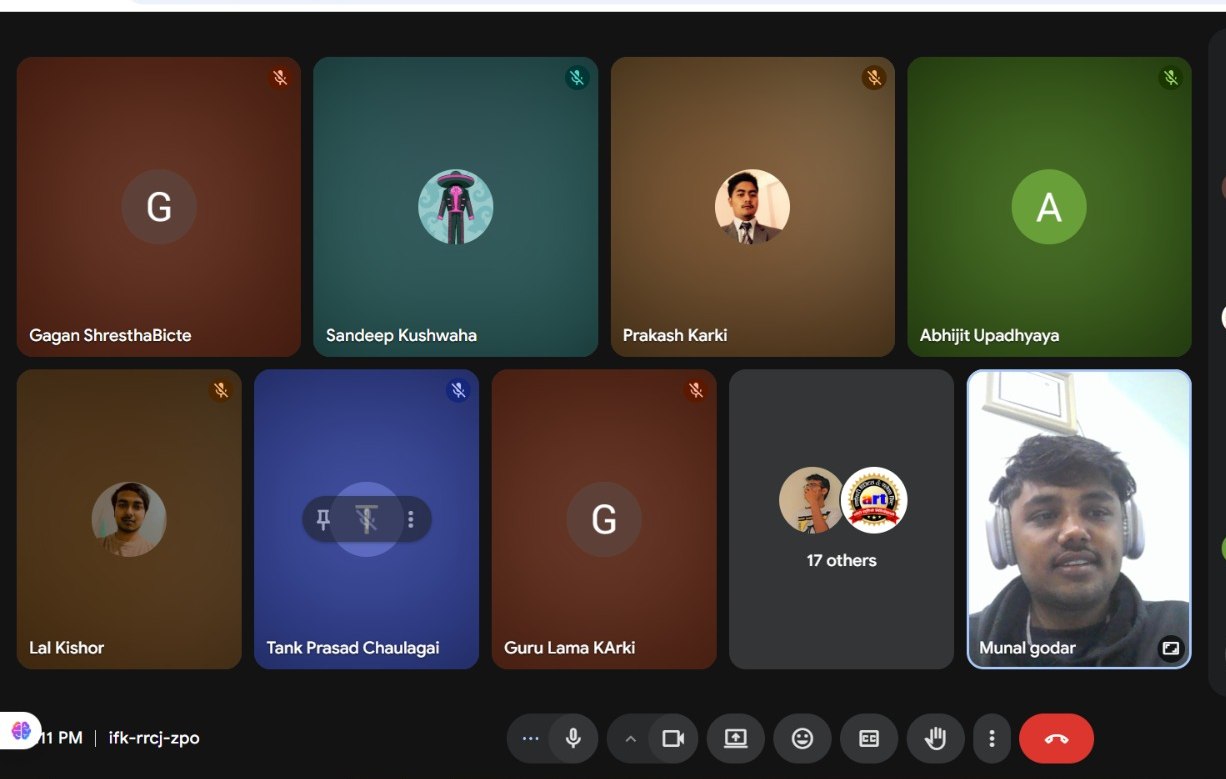Open more options on Tank Prasad's tile

(x=411, y=519)
